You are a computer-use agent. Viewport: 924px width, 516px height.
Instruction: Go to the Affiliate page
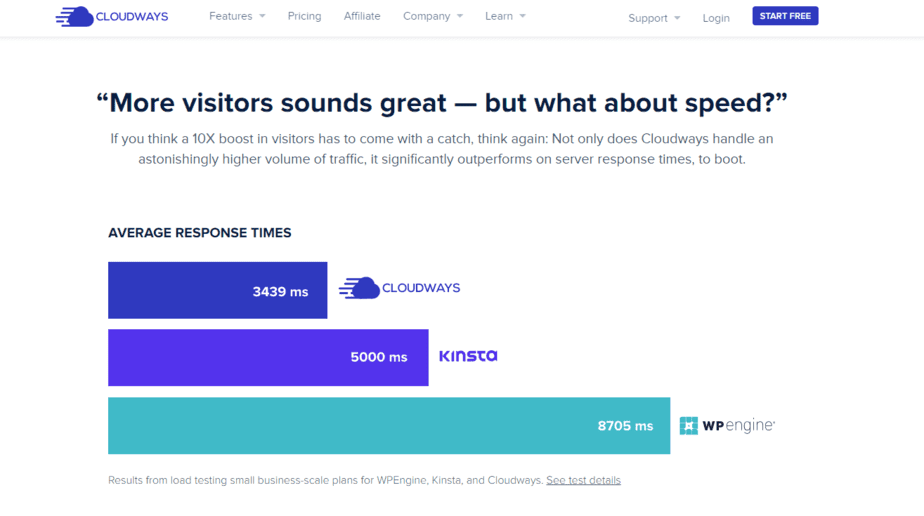point(362,16)
